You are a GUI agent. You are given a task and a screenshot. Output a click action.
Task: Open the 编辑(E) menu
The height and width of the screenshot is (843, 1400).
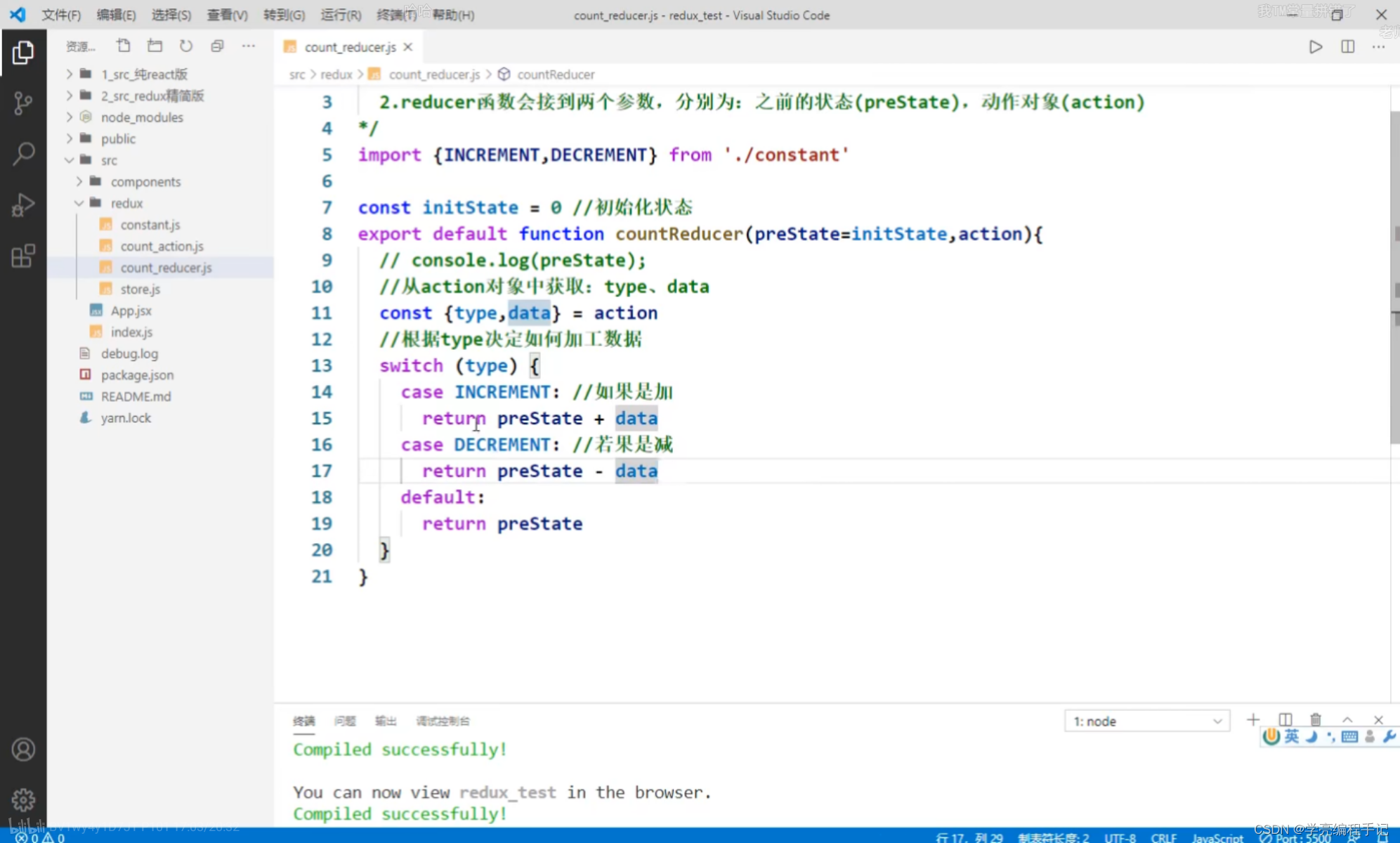click(x=116, y=15)
